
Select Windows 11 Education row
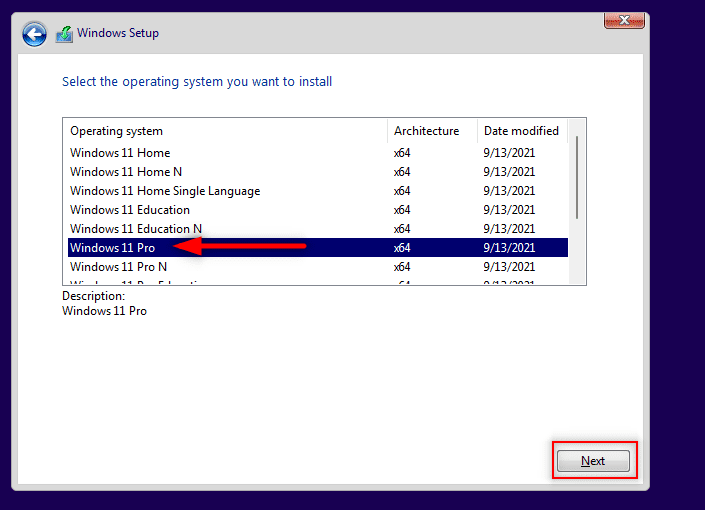(x=318, y=210)
